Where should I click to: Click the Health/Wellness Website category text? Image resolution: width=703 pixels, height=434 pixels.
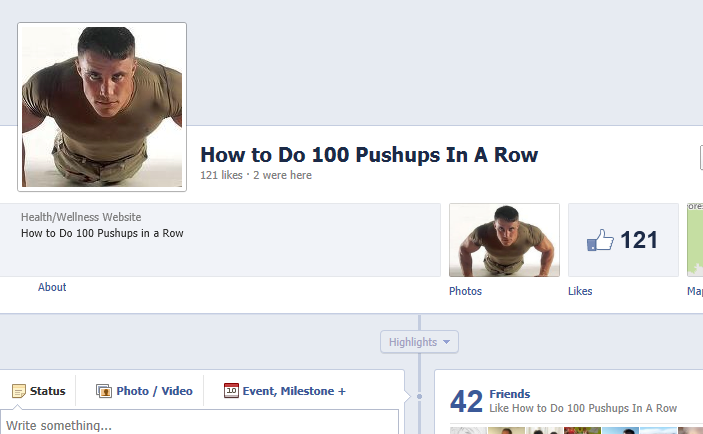(x=81, y=217)
